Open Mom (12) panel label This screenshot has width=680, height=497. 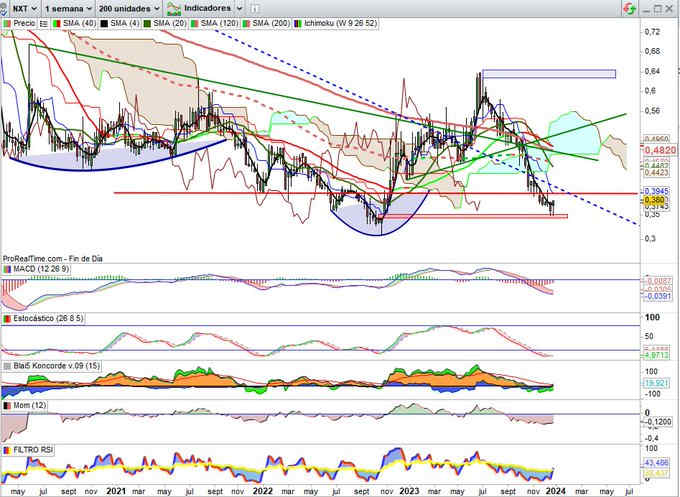[29, 405]
